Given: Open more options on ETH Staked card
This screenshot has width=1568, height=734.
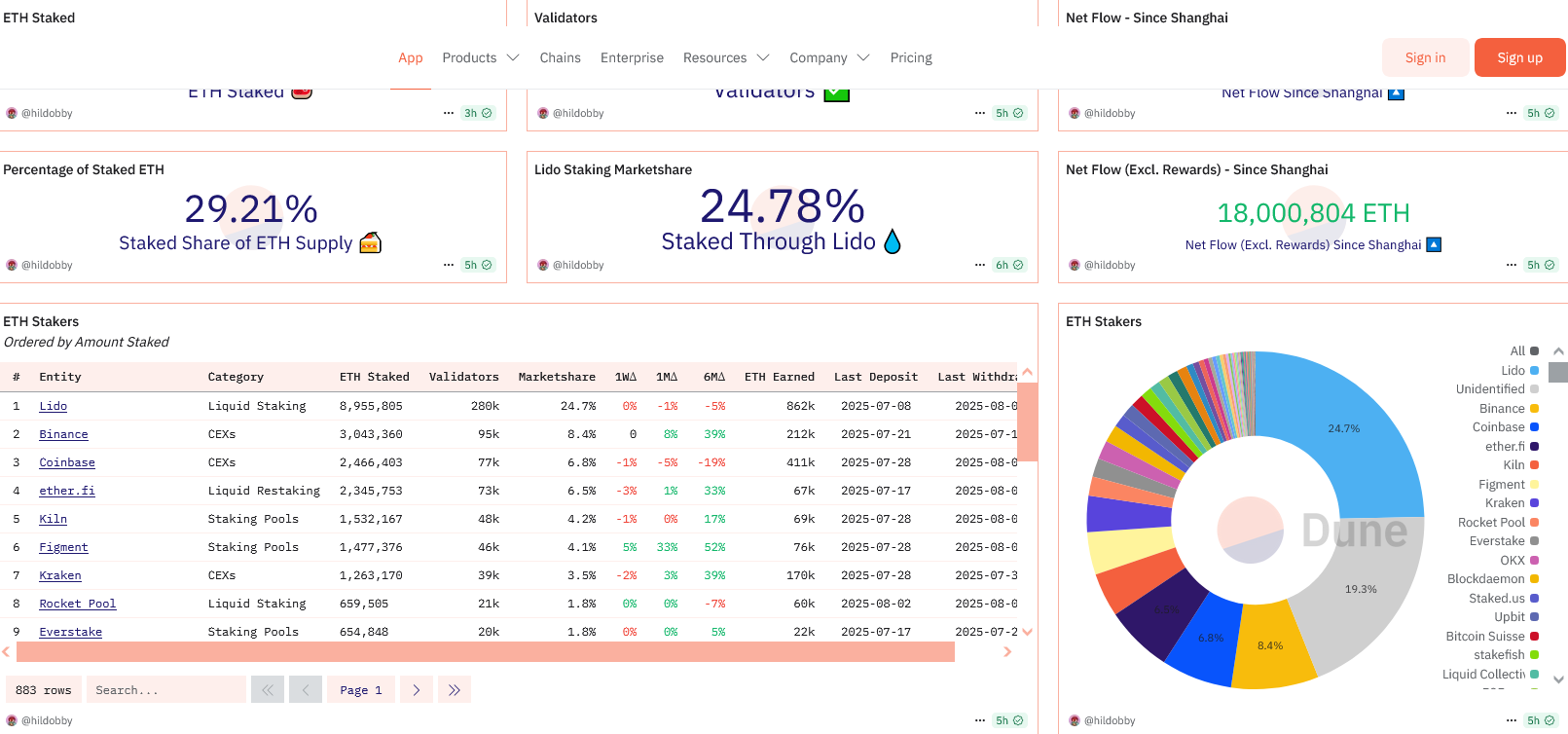Looking at the screenshot, I should [449, 113].
